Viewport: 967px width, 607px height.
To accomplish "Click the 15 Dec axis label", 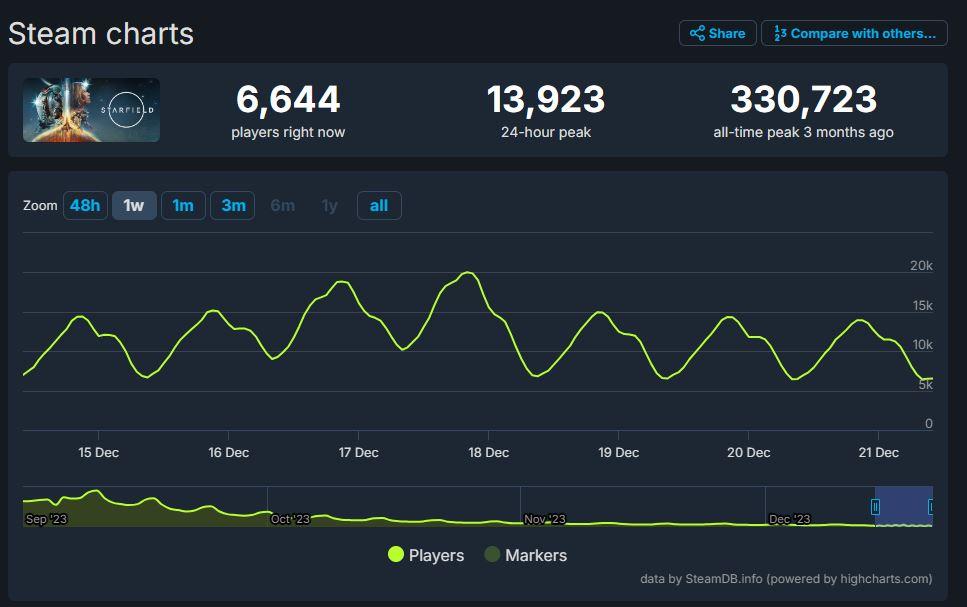I will click(x=99, y=452).
